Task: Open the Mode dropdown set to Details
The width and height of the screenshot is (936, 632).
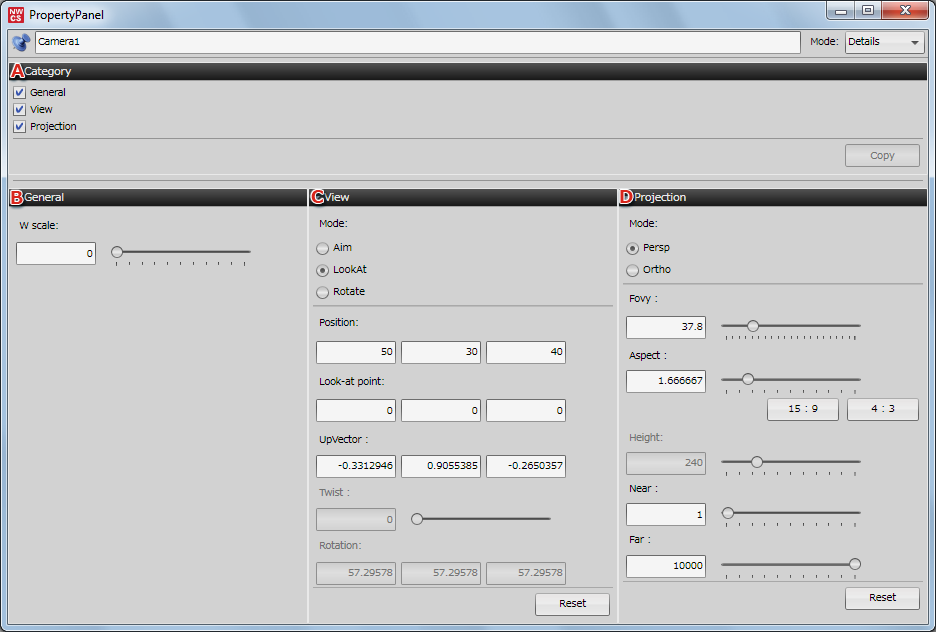Action: pos(884,42)
